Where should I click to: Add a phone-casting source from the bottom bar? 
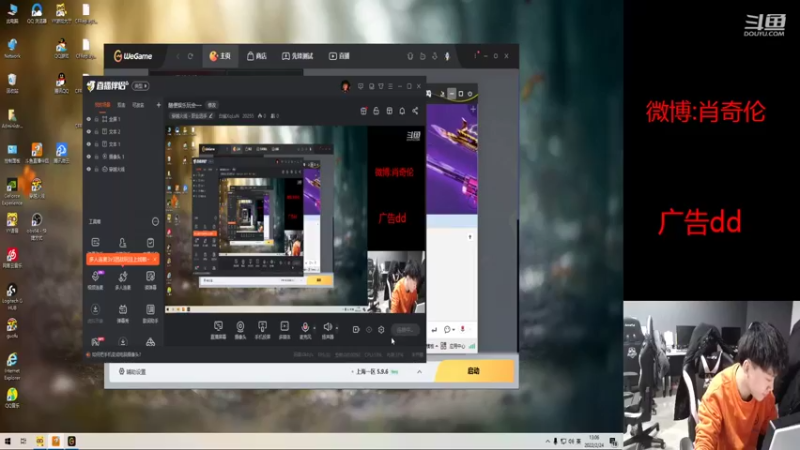pos(262,330)
